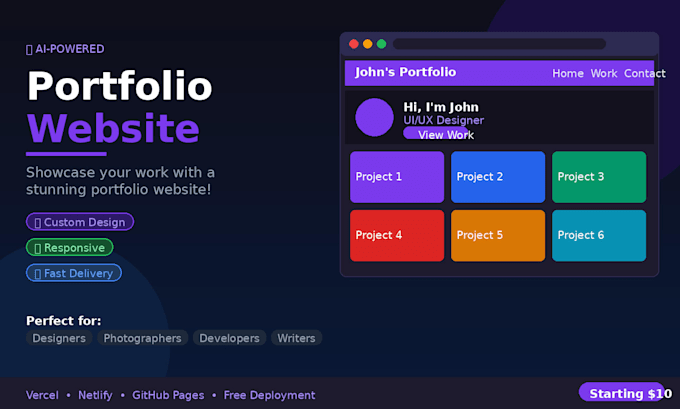Open the blue Project 2 card

(x=498, y=177)
